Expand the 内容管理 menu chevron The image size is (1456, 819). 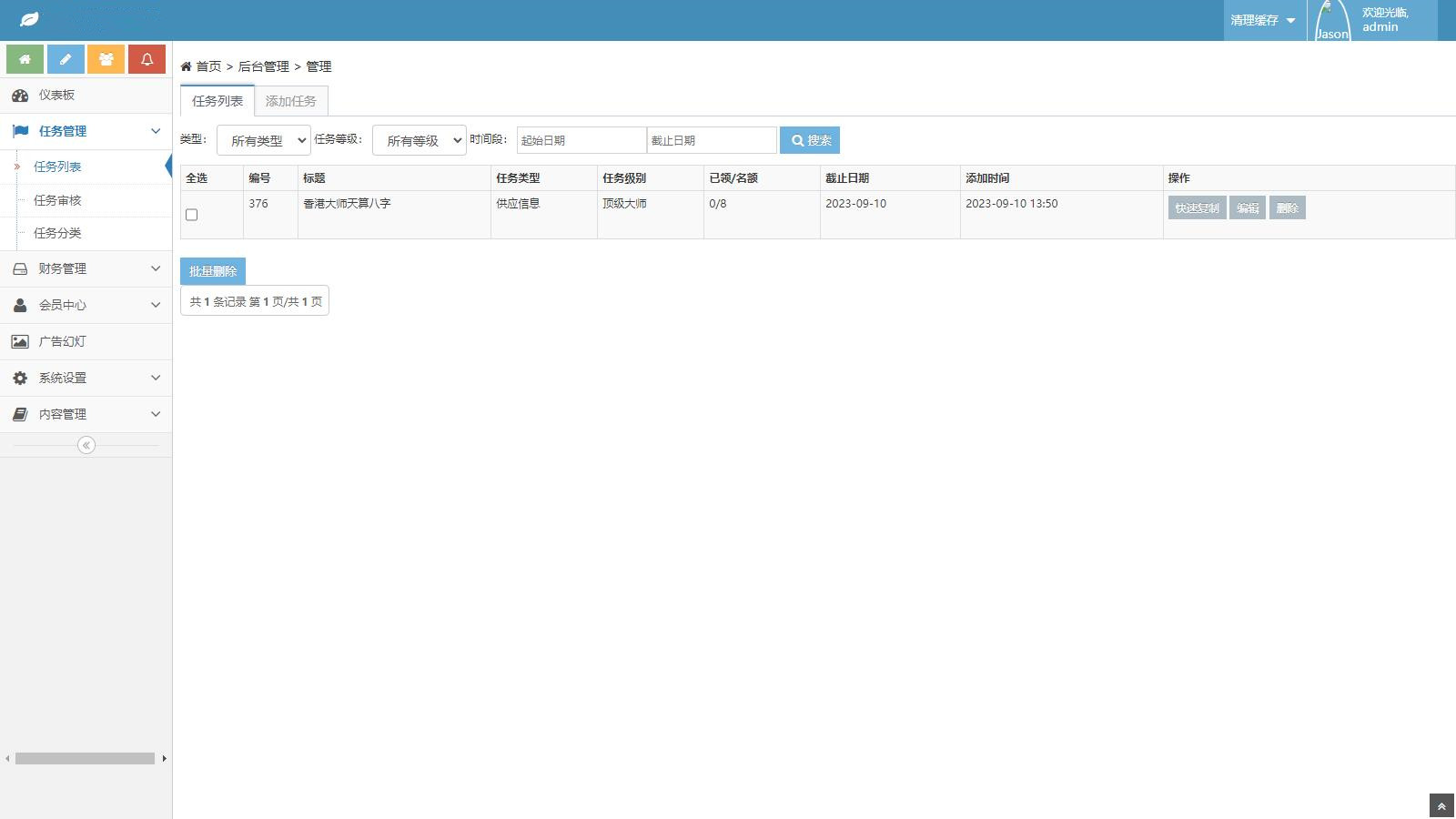(x=156, y=414)
